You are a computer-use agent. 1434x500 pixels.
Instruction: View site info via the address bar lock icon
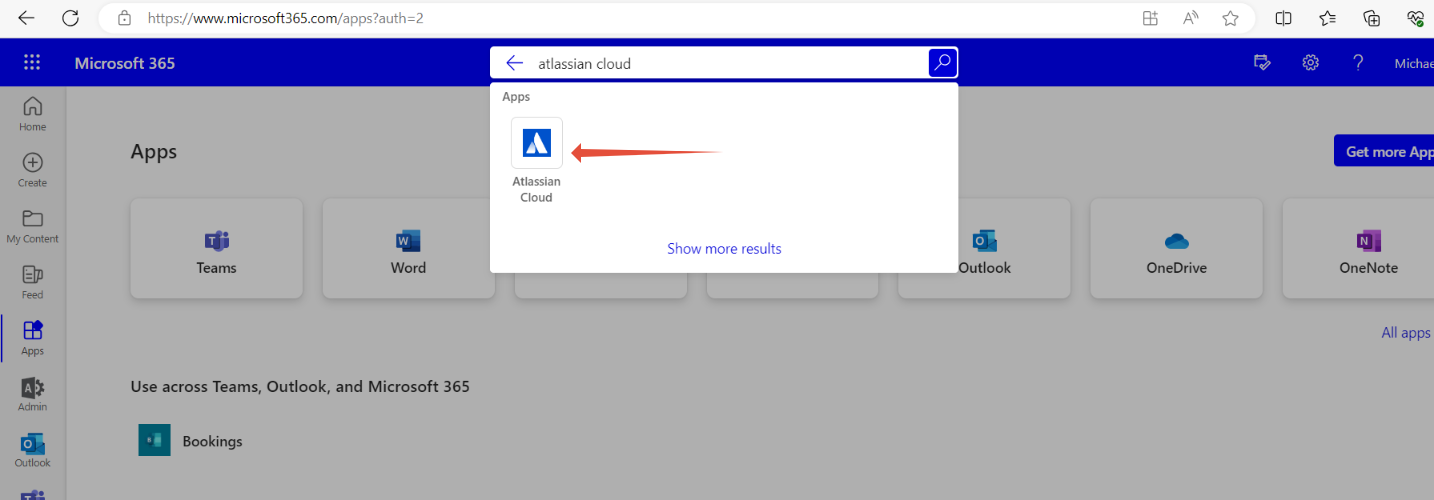124,18
